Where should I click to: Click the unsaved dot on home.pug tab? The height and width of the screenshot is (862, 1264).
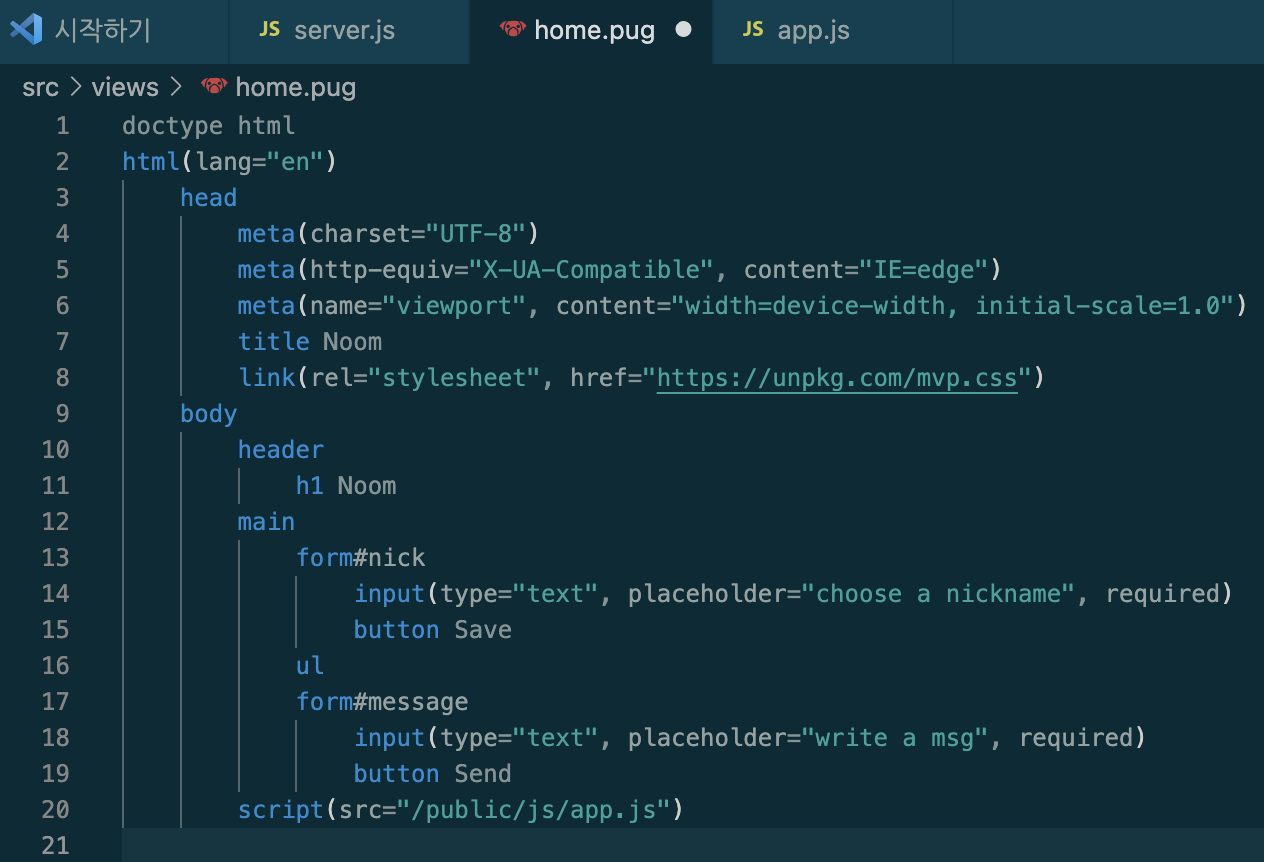(684, 30)
